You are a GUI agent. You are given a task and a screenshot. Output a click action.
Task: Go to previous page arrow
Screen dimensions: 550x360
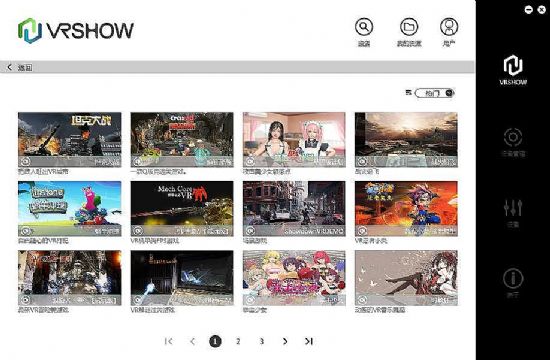[x=192, y=341]
